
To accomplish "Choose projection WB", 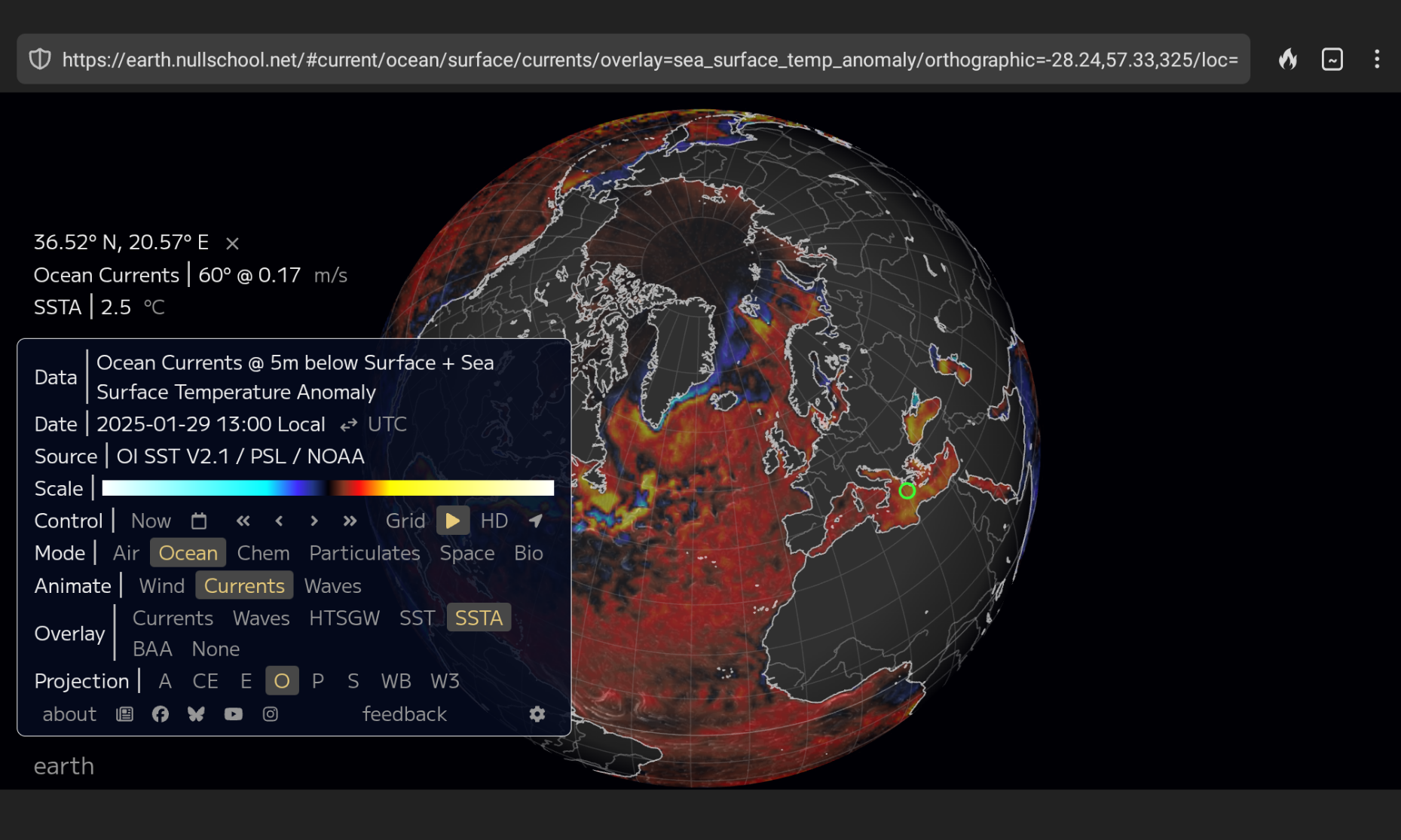I will coord(396,682).
